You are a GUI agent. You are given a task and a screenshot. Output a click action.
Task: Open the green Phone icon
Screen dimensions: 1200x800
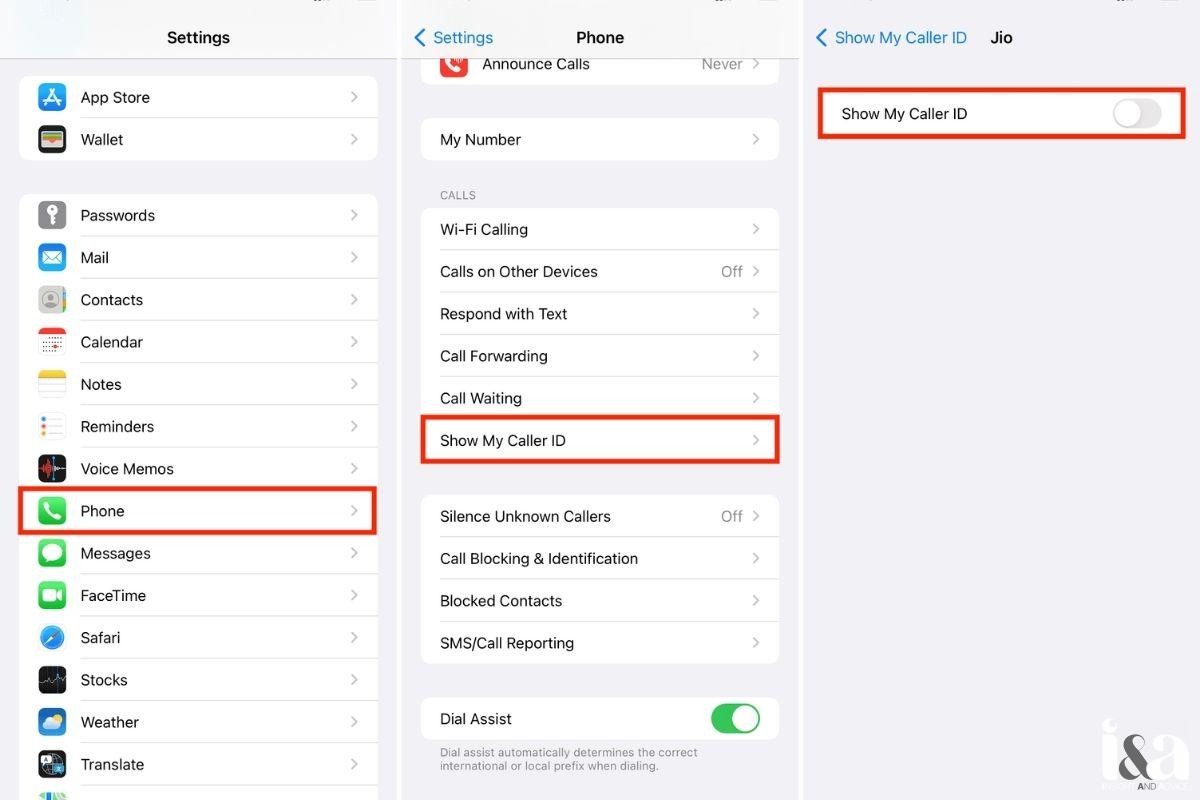coord(52,511)
